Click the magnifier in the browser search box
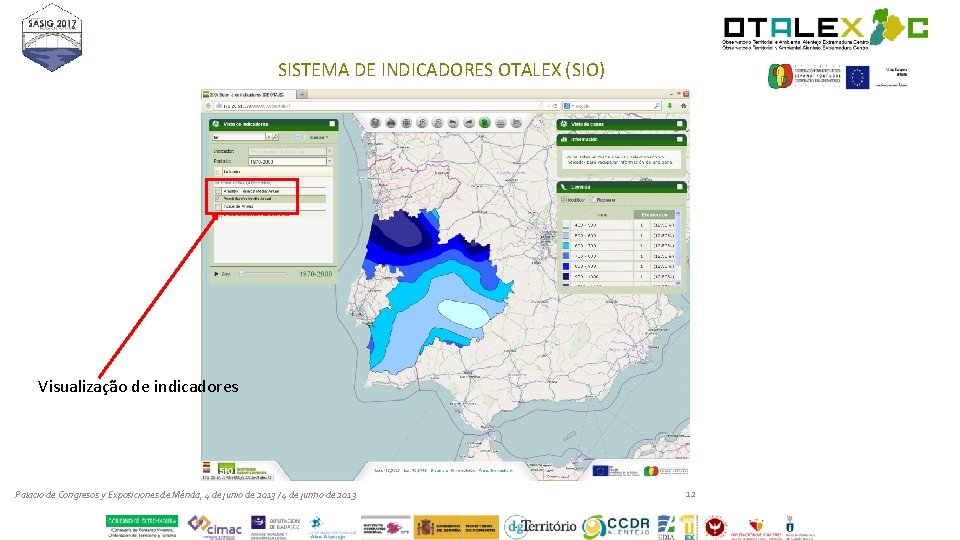The image size is (960, 540). click(657, 106)
